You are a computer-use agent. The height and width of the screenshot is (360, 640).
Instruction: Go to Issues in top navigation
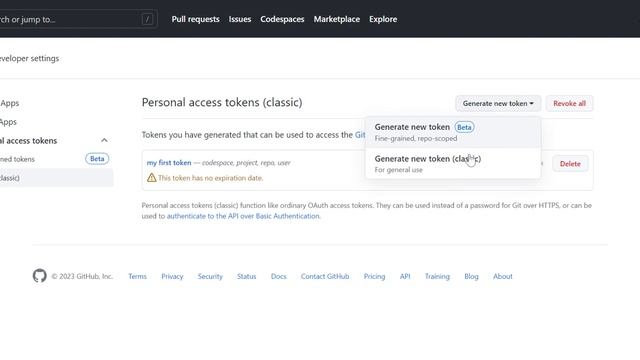point(240,19)
